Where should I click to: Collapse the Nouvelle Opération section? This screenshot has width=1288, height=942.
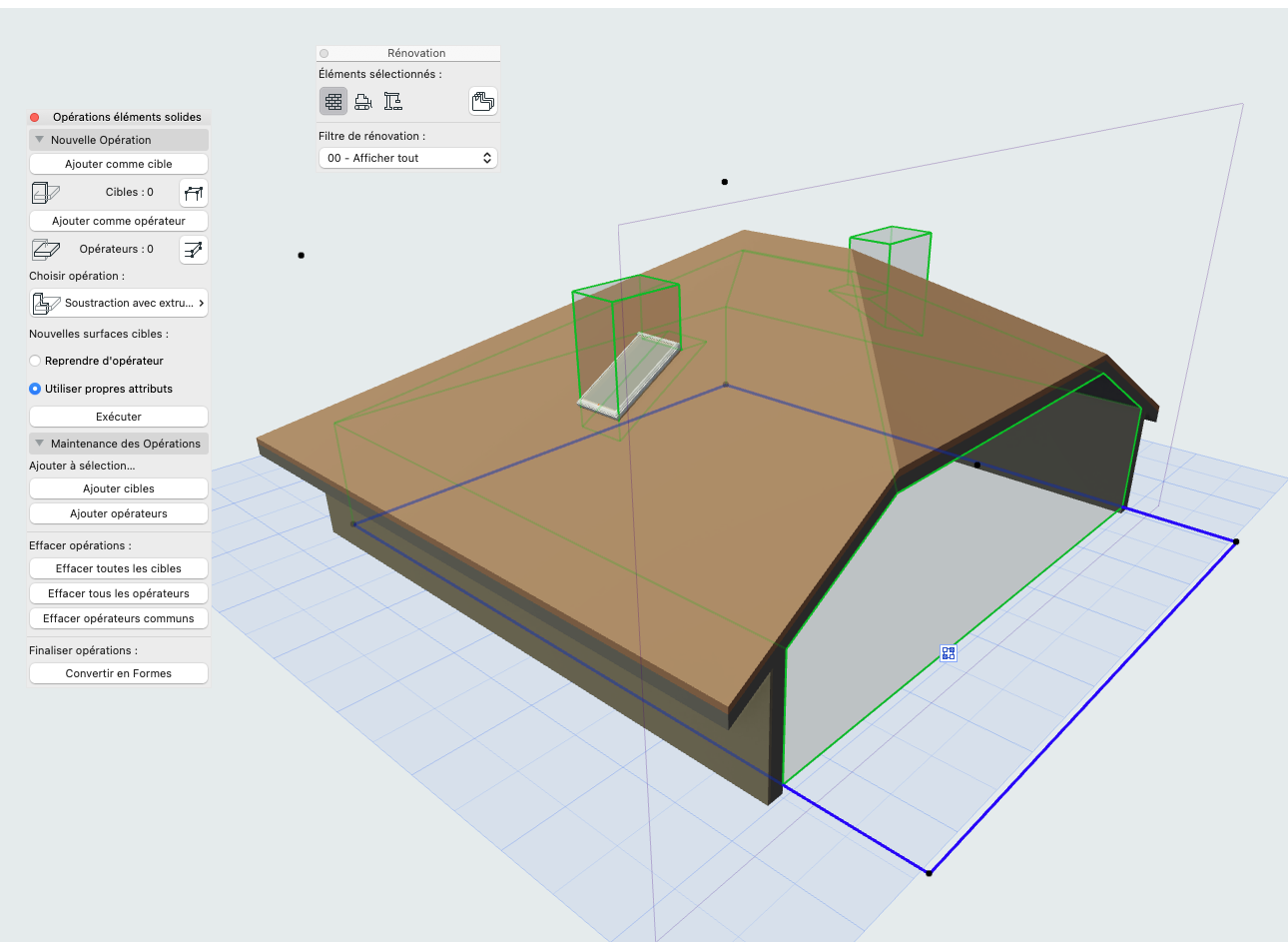(x=40, y=140)
